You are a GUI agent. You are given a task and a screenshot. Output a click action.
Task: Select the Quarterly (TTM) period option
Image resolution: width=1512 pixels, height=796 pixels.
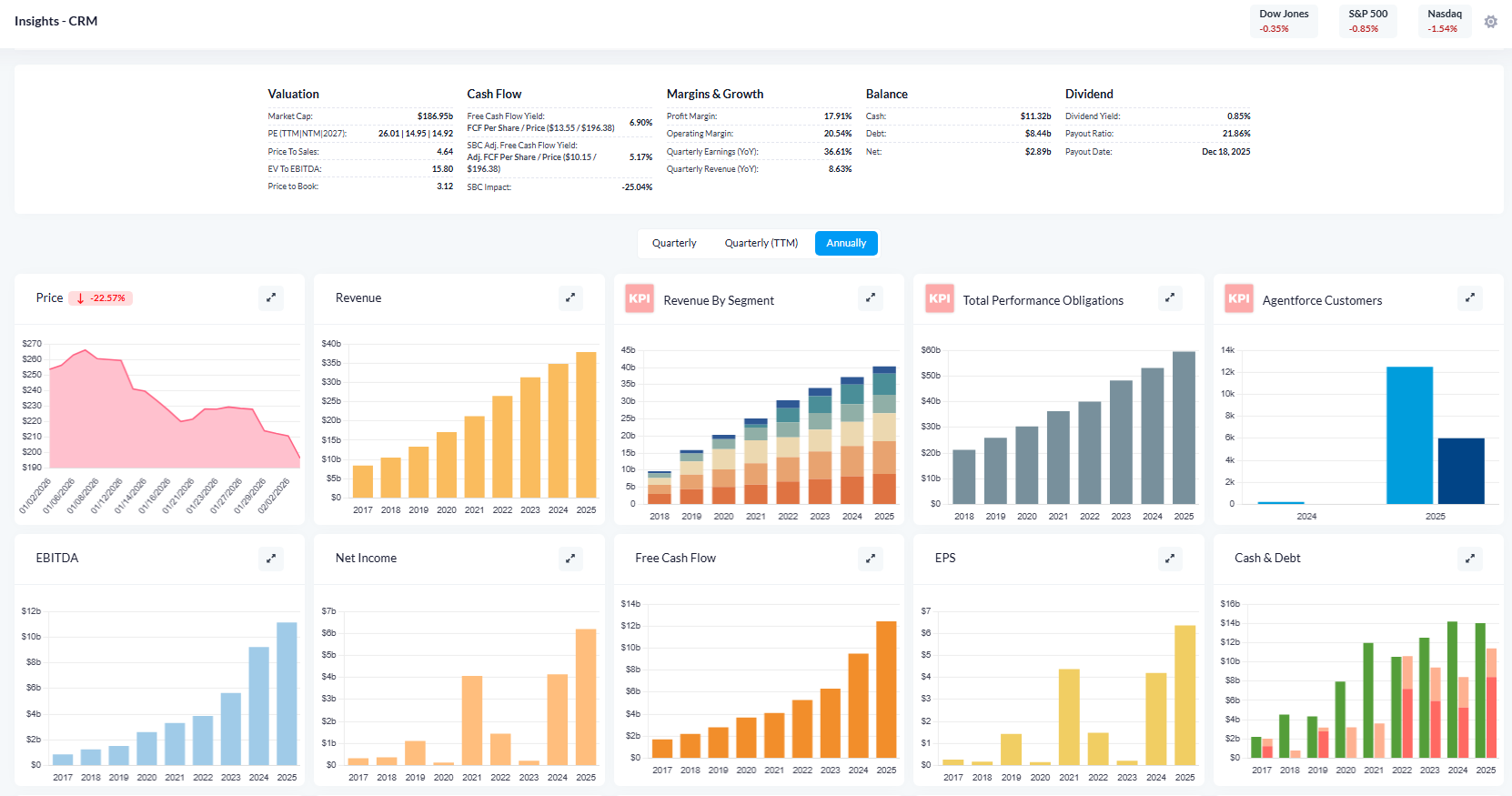761,243
